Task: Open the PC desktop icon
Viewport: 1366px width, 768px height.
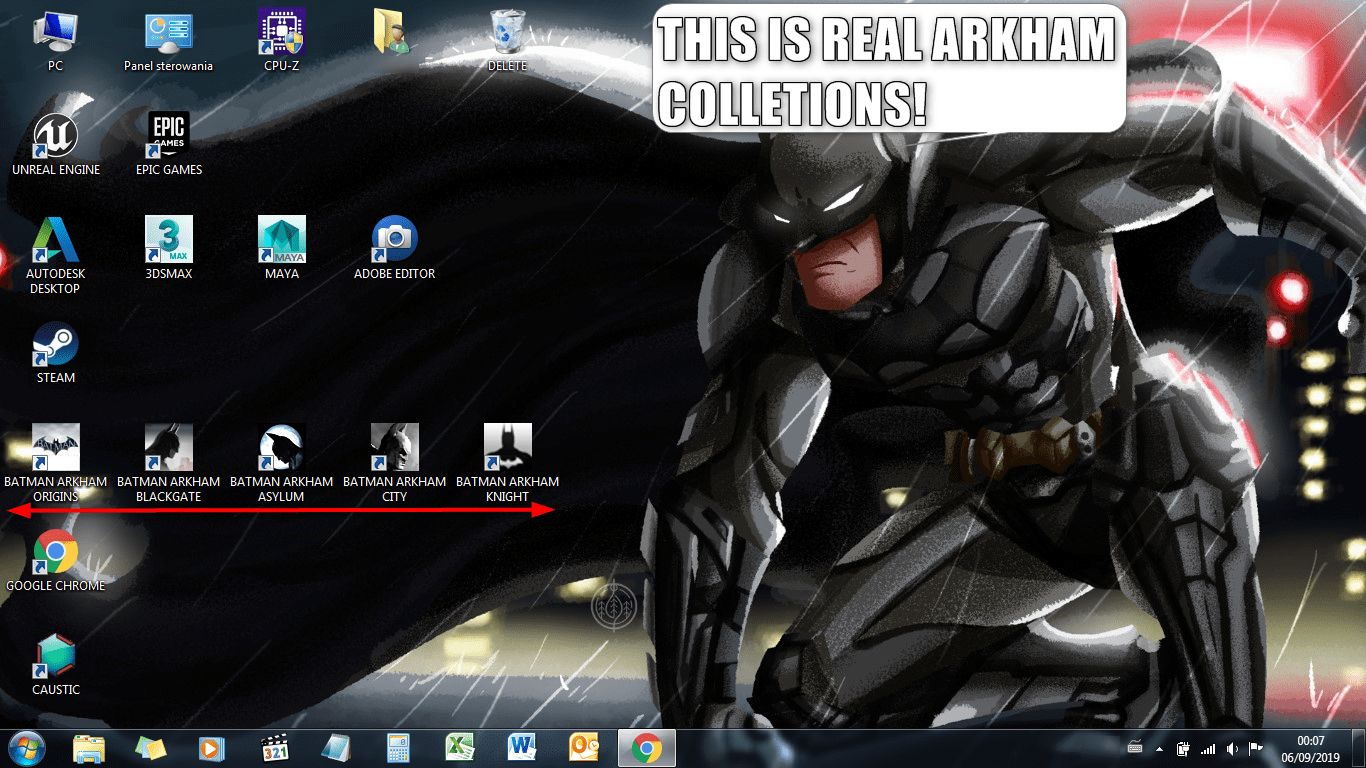Action: click(55, 41)
